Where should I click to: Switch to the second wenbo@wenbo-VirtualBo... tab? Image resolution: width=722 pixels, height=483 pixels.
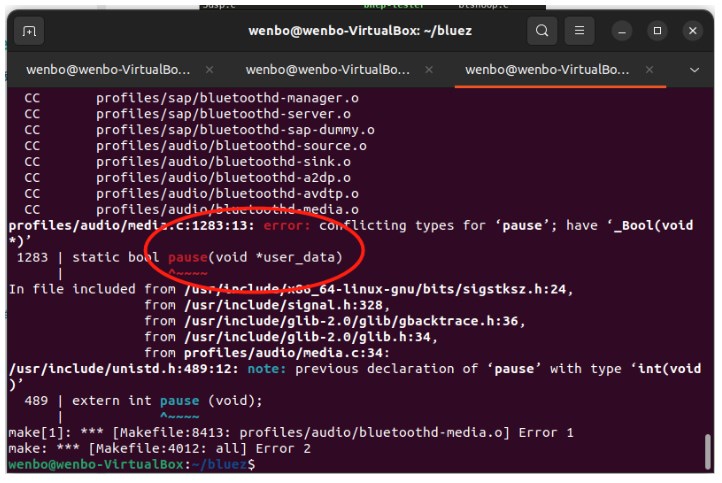(x=327, y=70)
